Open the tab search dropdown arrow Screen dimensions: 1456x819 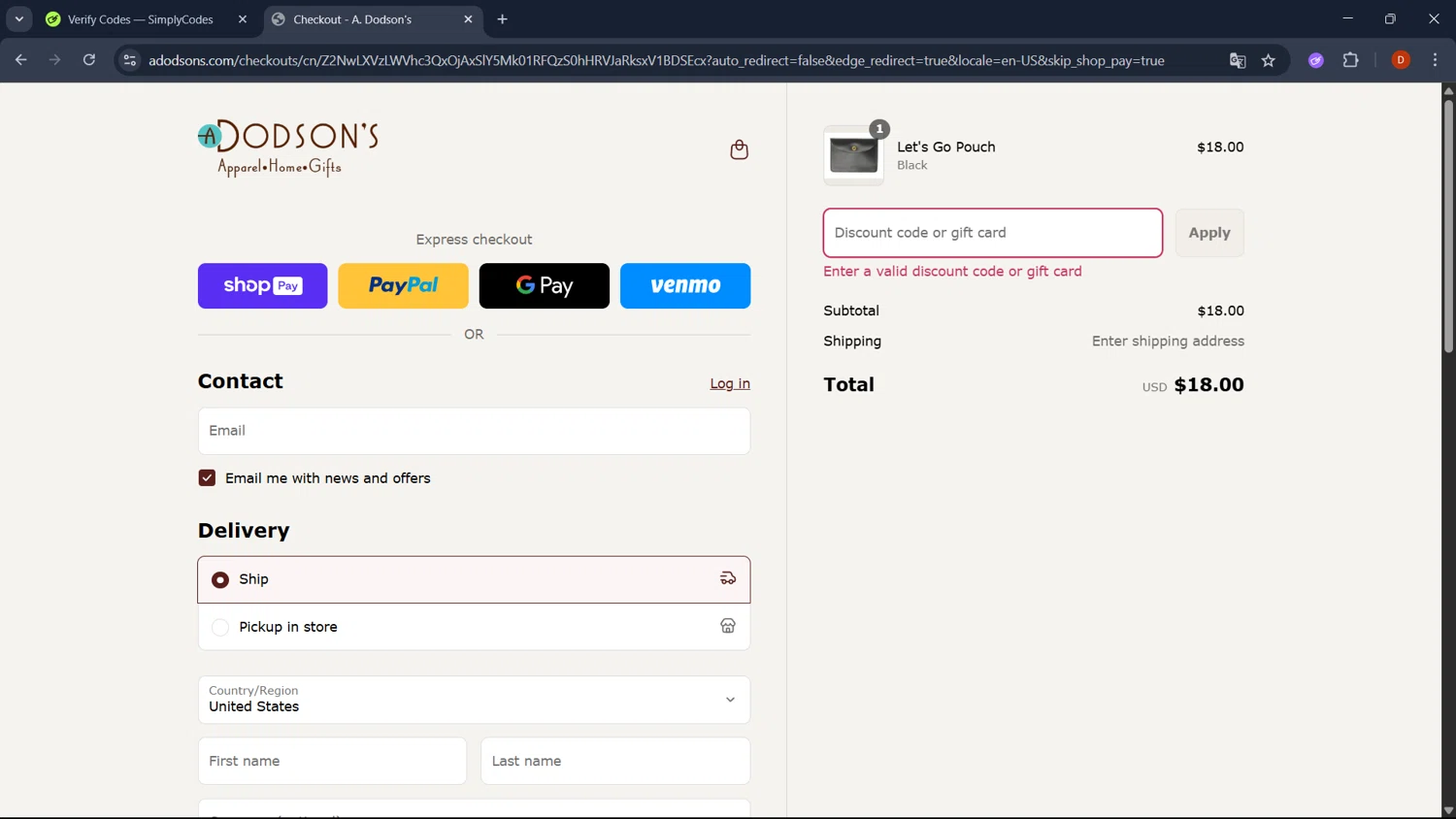pyautogui.click(x=18, y=19)
